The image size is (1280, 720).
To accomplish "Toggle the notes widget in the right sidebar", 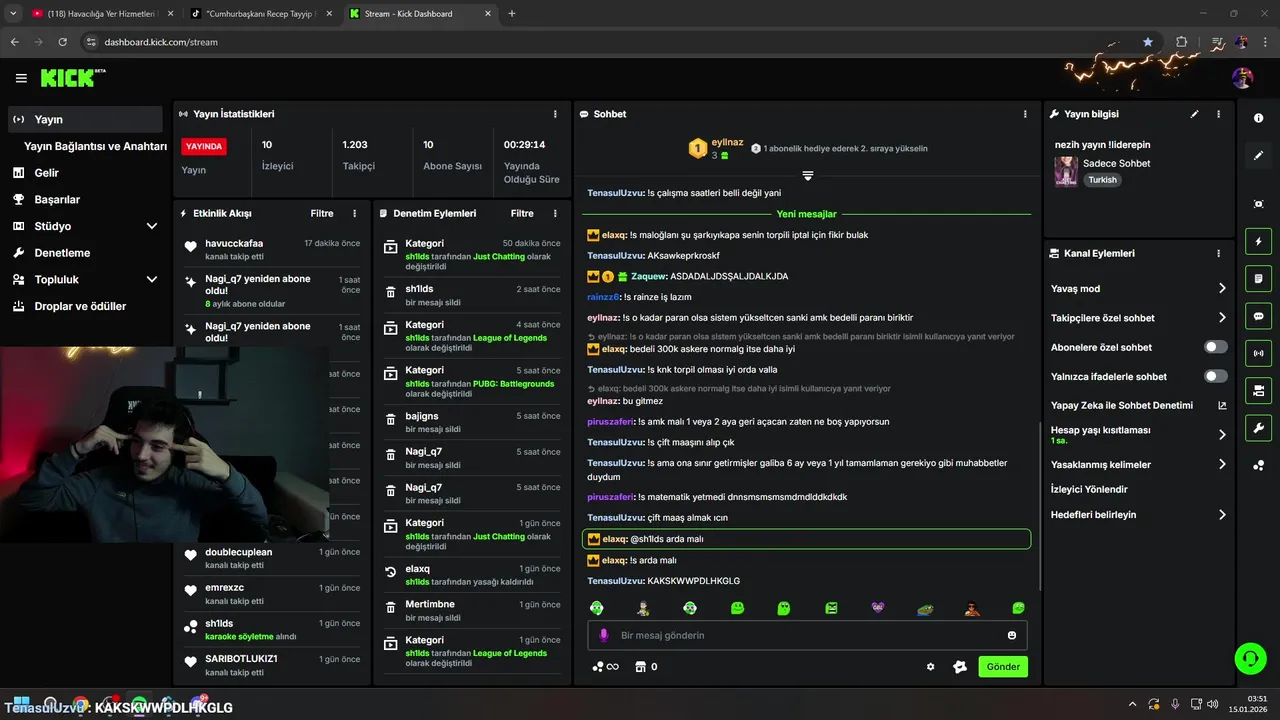I will 1258,278.
